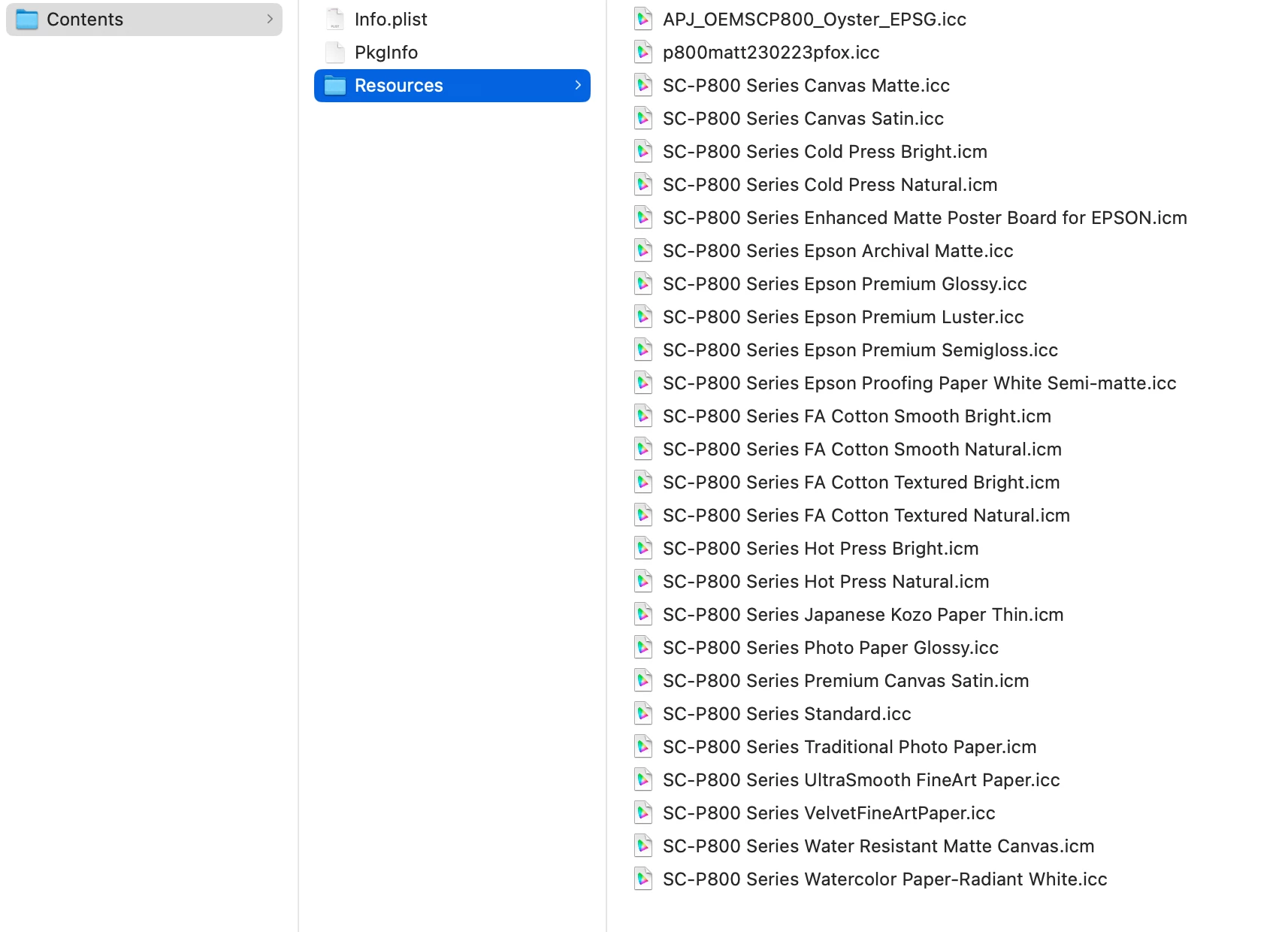The width and height of the screenshot is (1288, 932).
Task: Select the Info.plist file name
Action: [x=391, y=20]
